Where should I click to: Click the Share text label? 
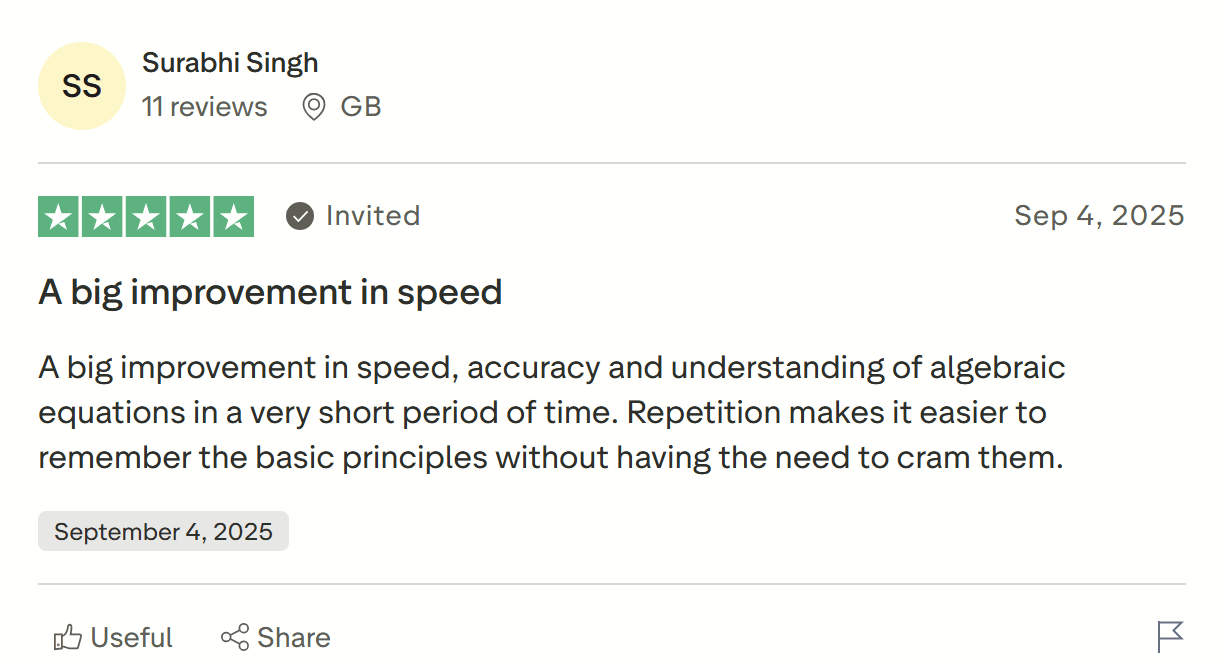point(293,638)
